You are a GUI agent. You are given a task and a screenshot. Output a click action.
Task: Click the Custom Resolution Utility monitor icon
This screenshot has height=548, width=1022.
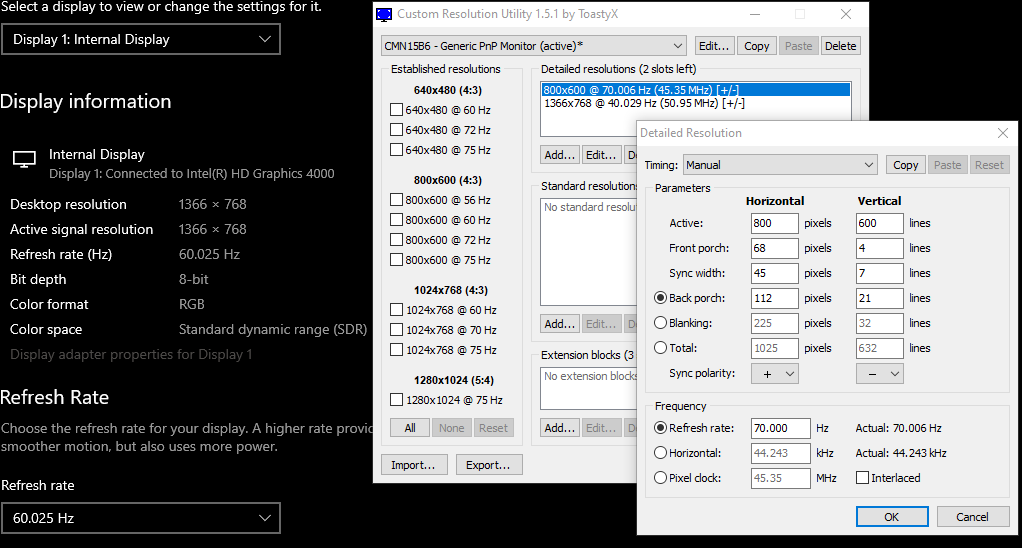(384, 15)
